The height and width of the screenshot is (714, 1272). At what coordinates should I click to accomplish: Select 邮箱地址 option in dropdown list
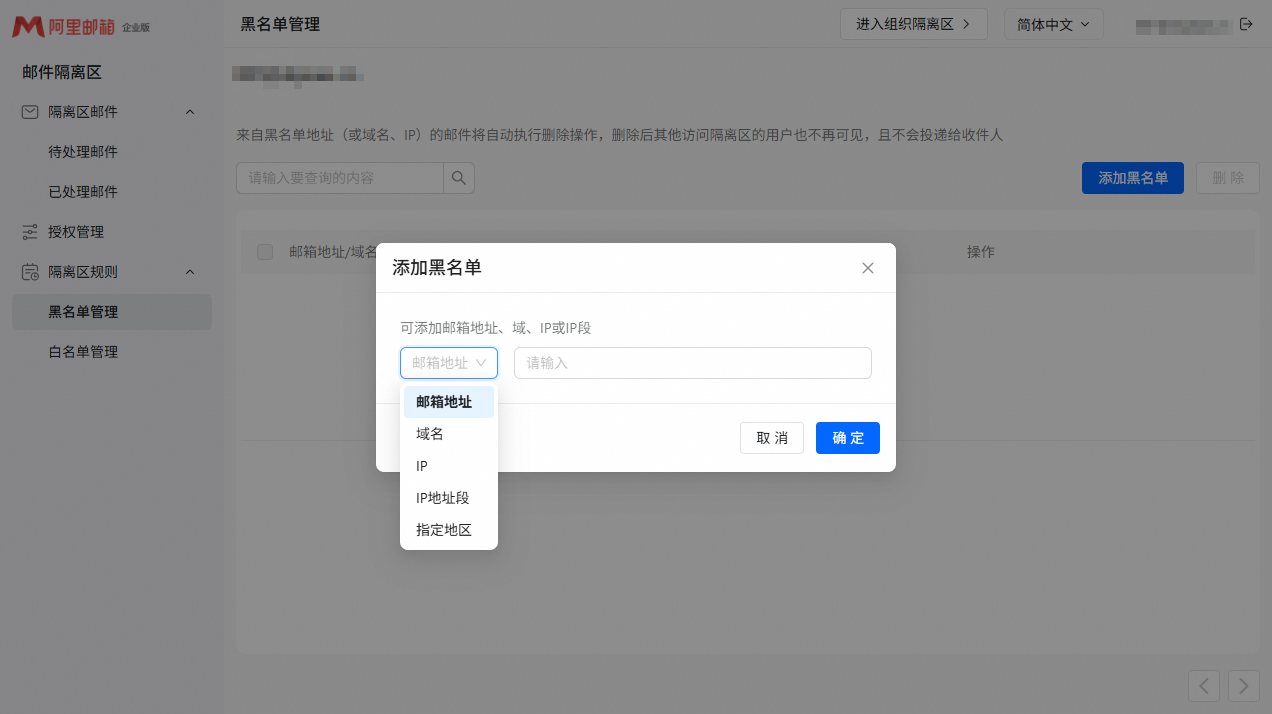click(449, 402)
